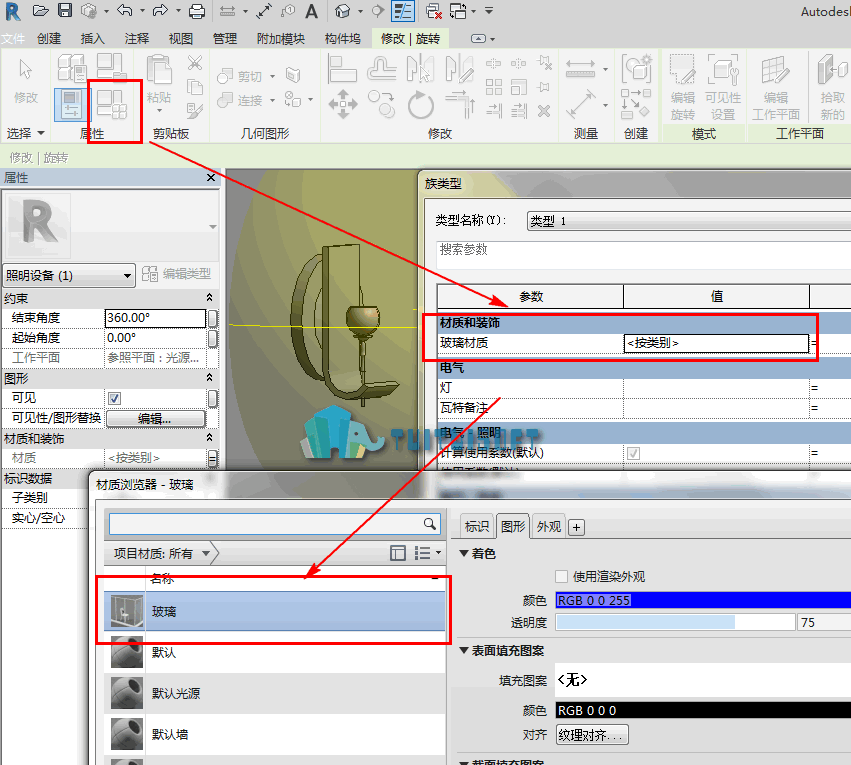Open the 类型名称 combo box
The width and height of the screenshot is (851, 765).
point(689,221)
